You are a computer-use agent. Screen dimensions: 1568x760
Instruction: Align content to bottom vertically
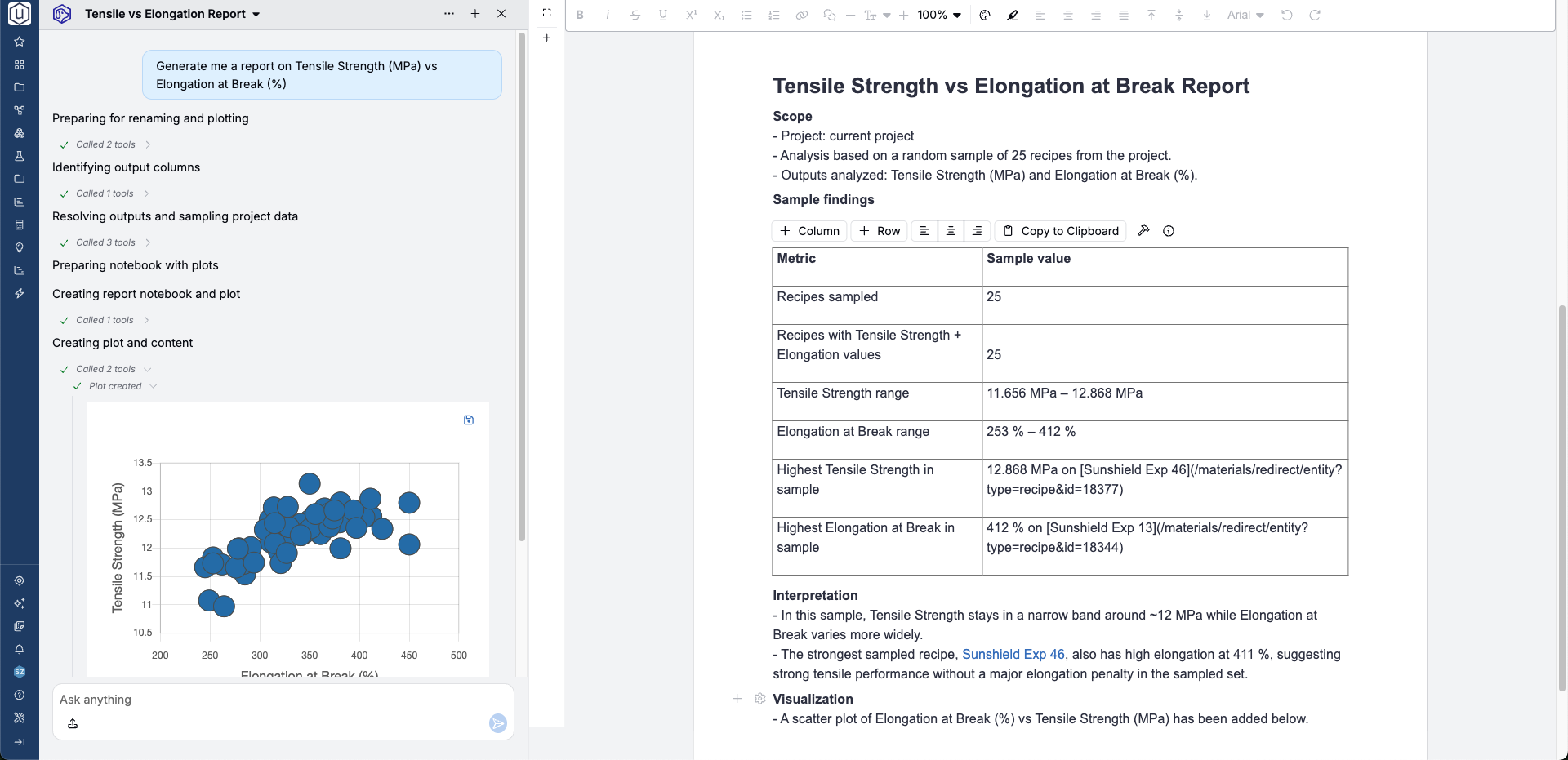[1207, 15]
